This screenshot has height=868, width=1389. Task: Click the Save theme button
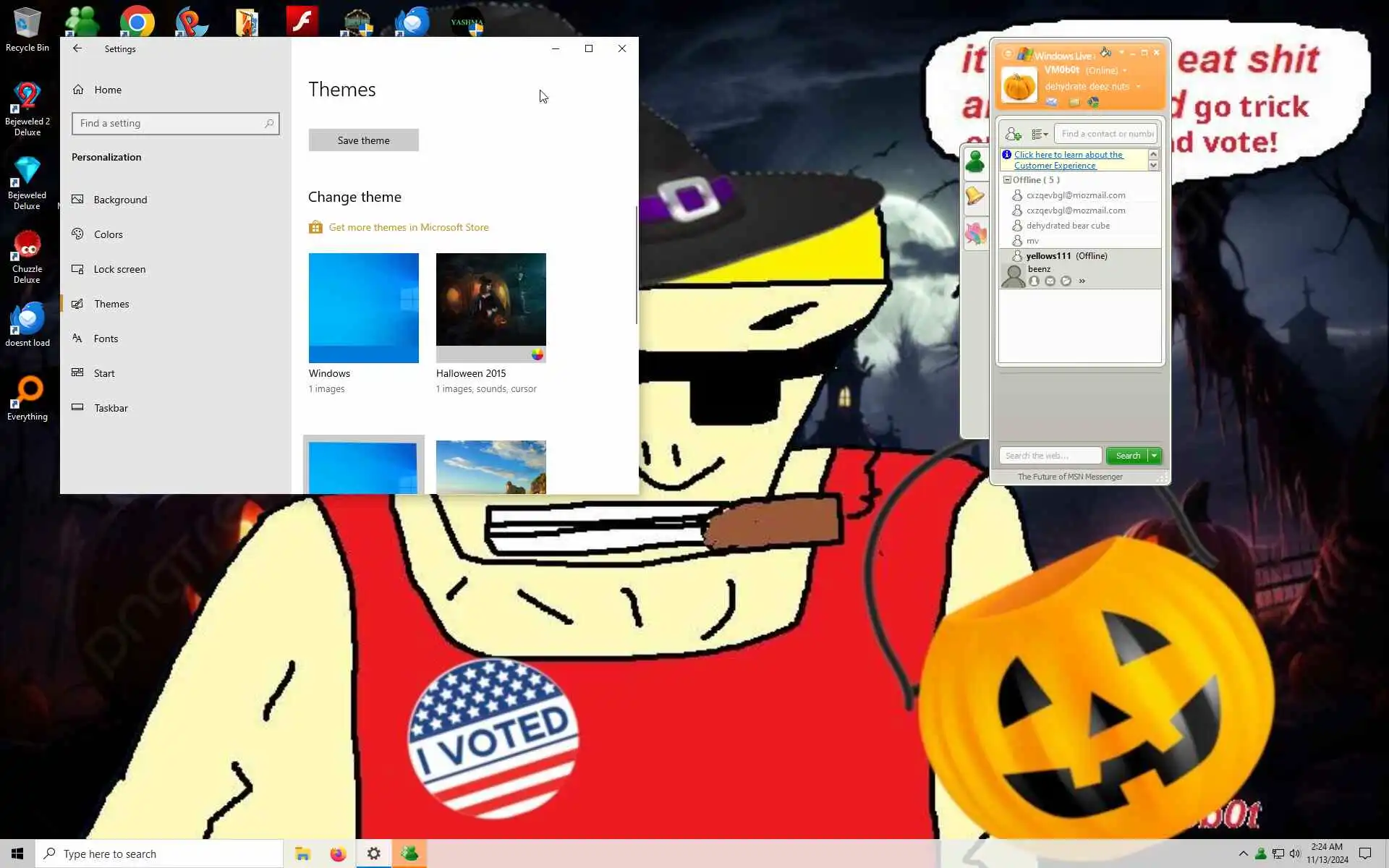tap(363, 140)
